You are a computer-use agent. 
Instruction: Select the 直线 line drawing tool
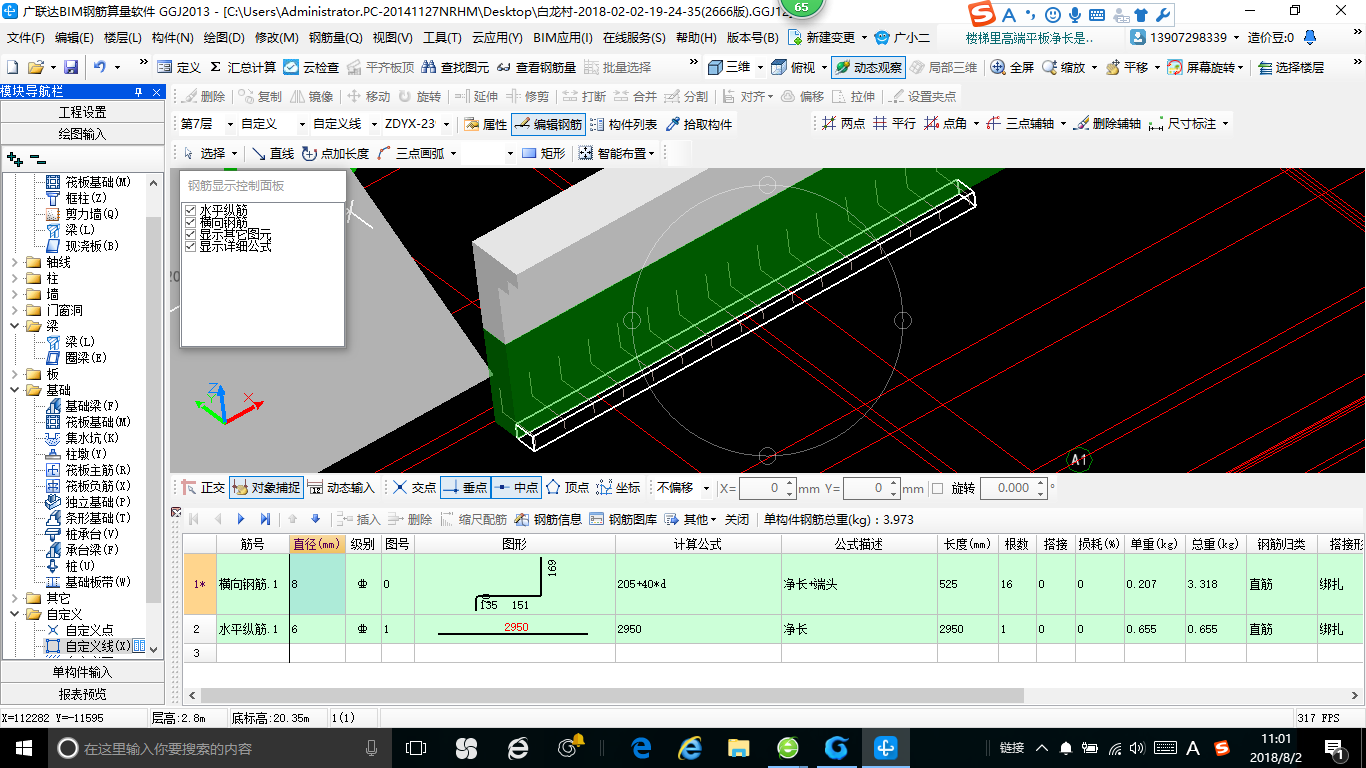point(273,153)
